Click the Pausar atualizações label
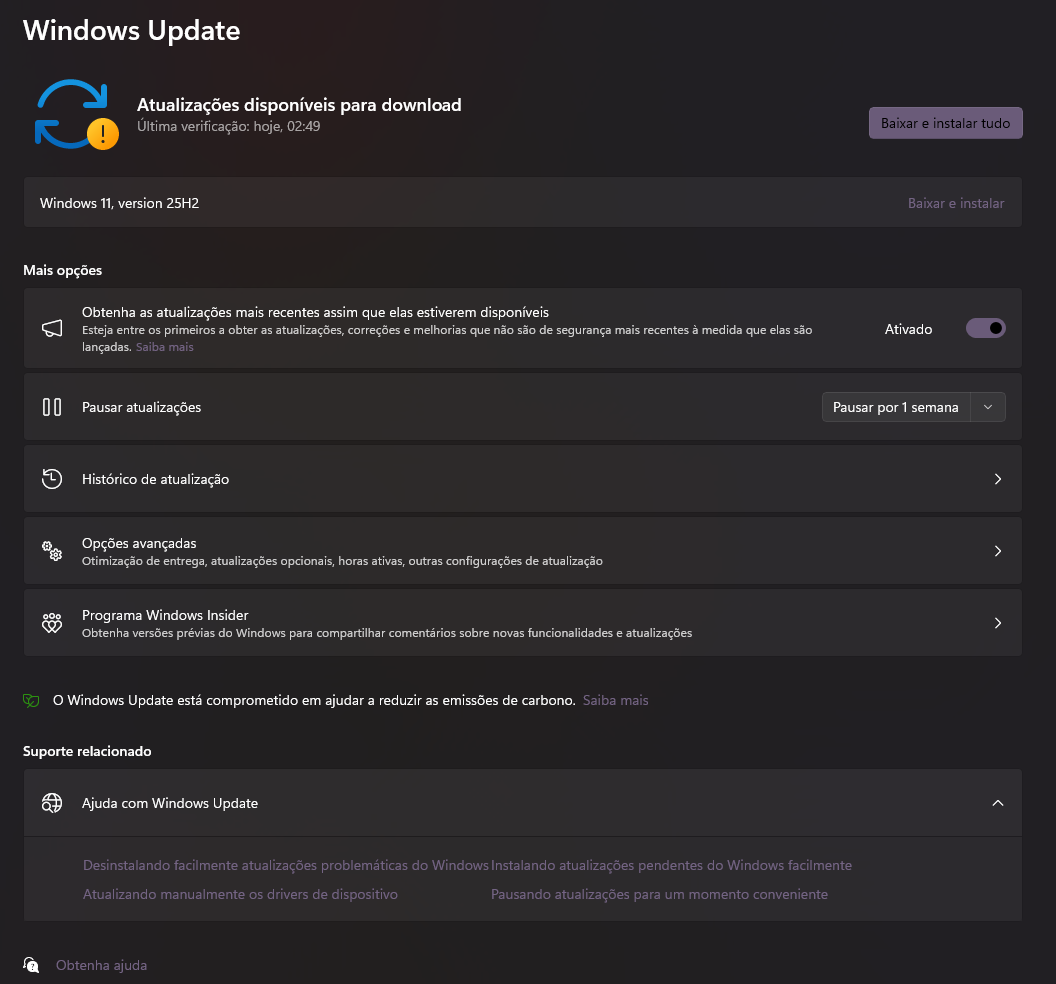The height and width of the screenshot is (984, 1056). pos(141,407)
